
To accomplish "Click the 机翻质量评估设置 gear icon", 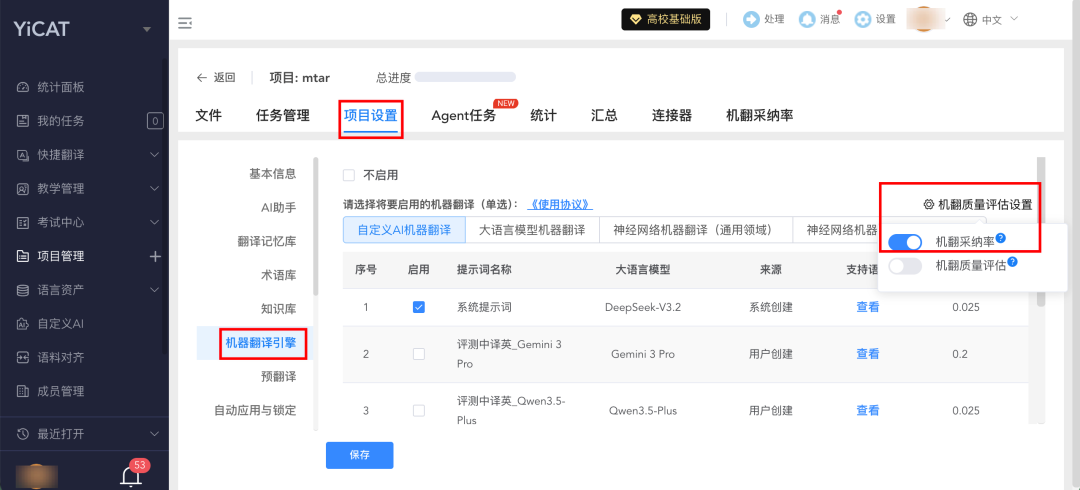I will click(x=929, y=205).
